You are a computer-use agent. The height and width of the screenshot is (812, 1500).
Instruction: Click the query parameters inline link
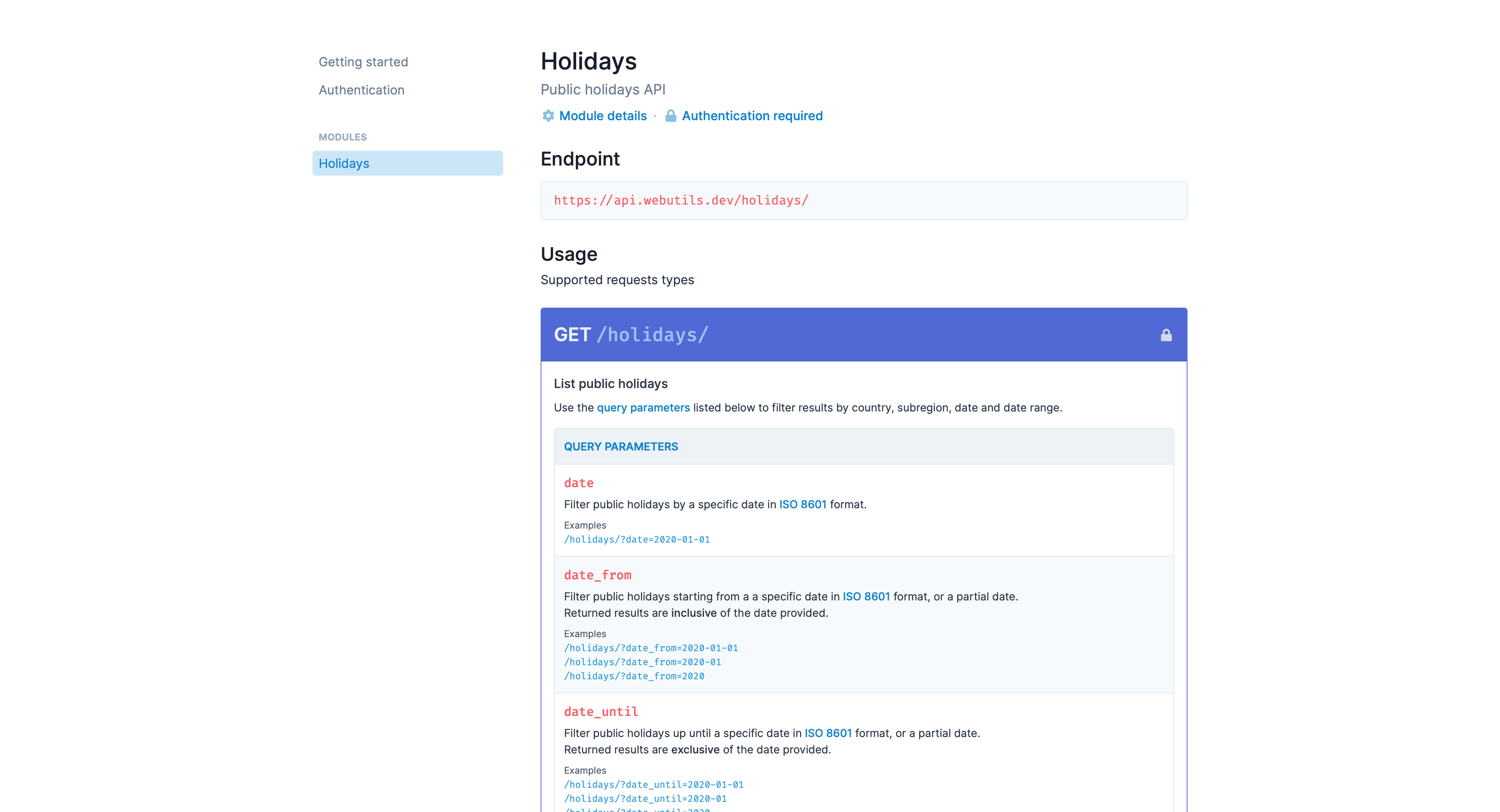click(x=643, y=408)
